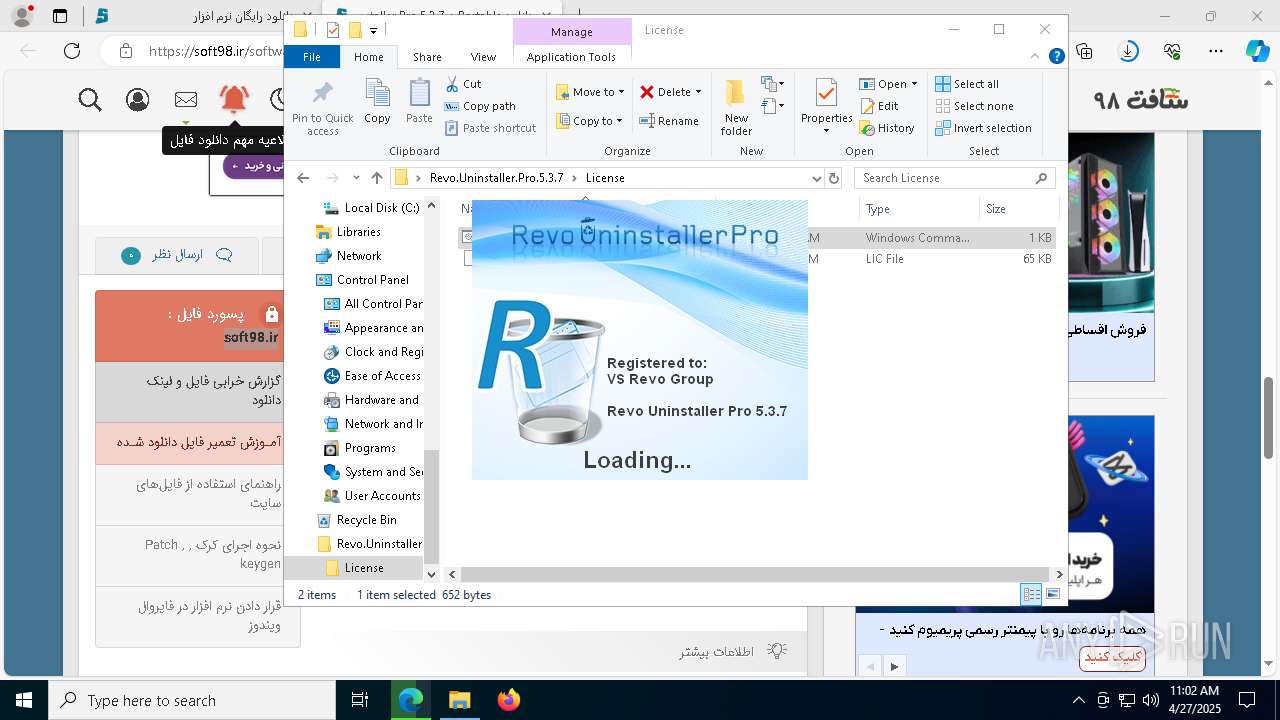Expand the Open dropdown arrow in ribbon
This screenshot has height=720, width=1280.
[914, 84]
